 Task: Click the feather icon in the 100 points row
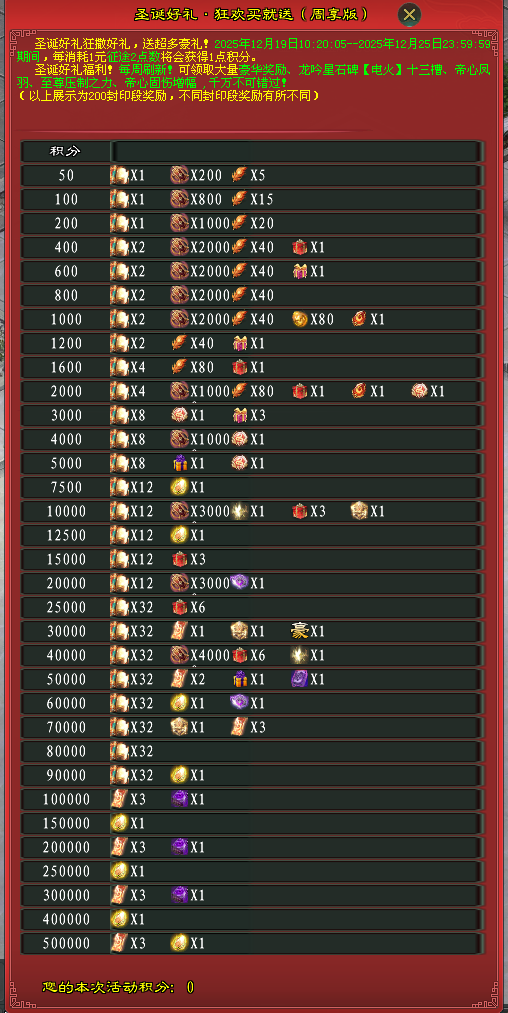(x=239, y=199)
